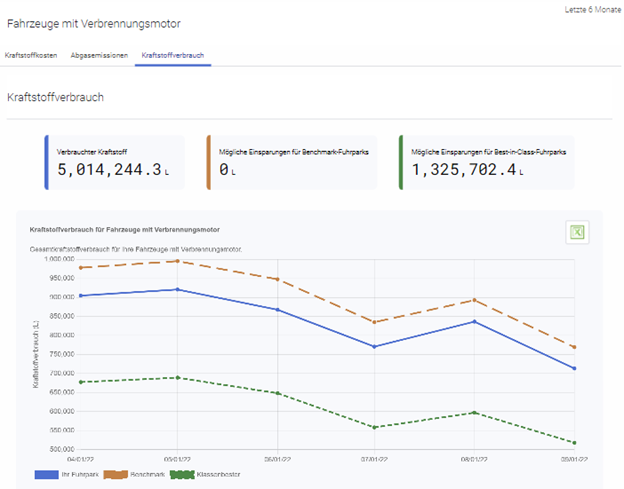Click the blue fleet data point at 08/01/22
Screen dimensions: 624x489
pos(474,321)
